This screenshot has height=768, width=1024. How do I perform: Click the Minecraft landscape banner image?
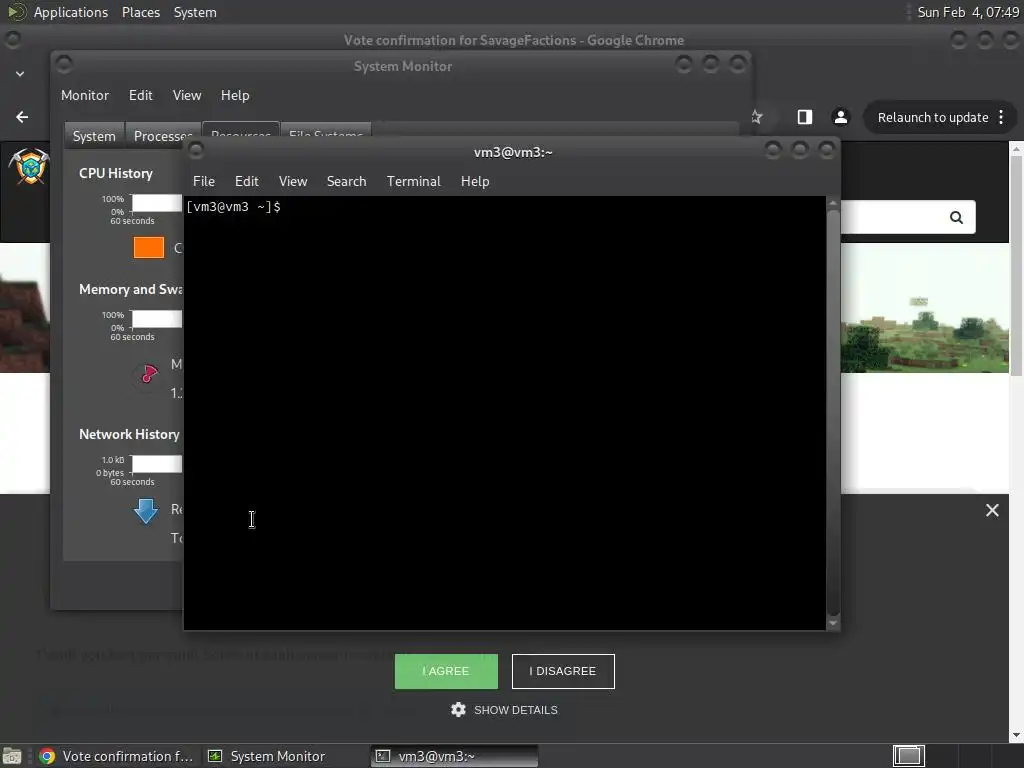pyautogui.click(x=924, y=308)
